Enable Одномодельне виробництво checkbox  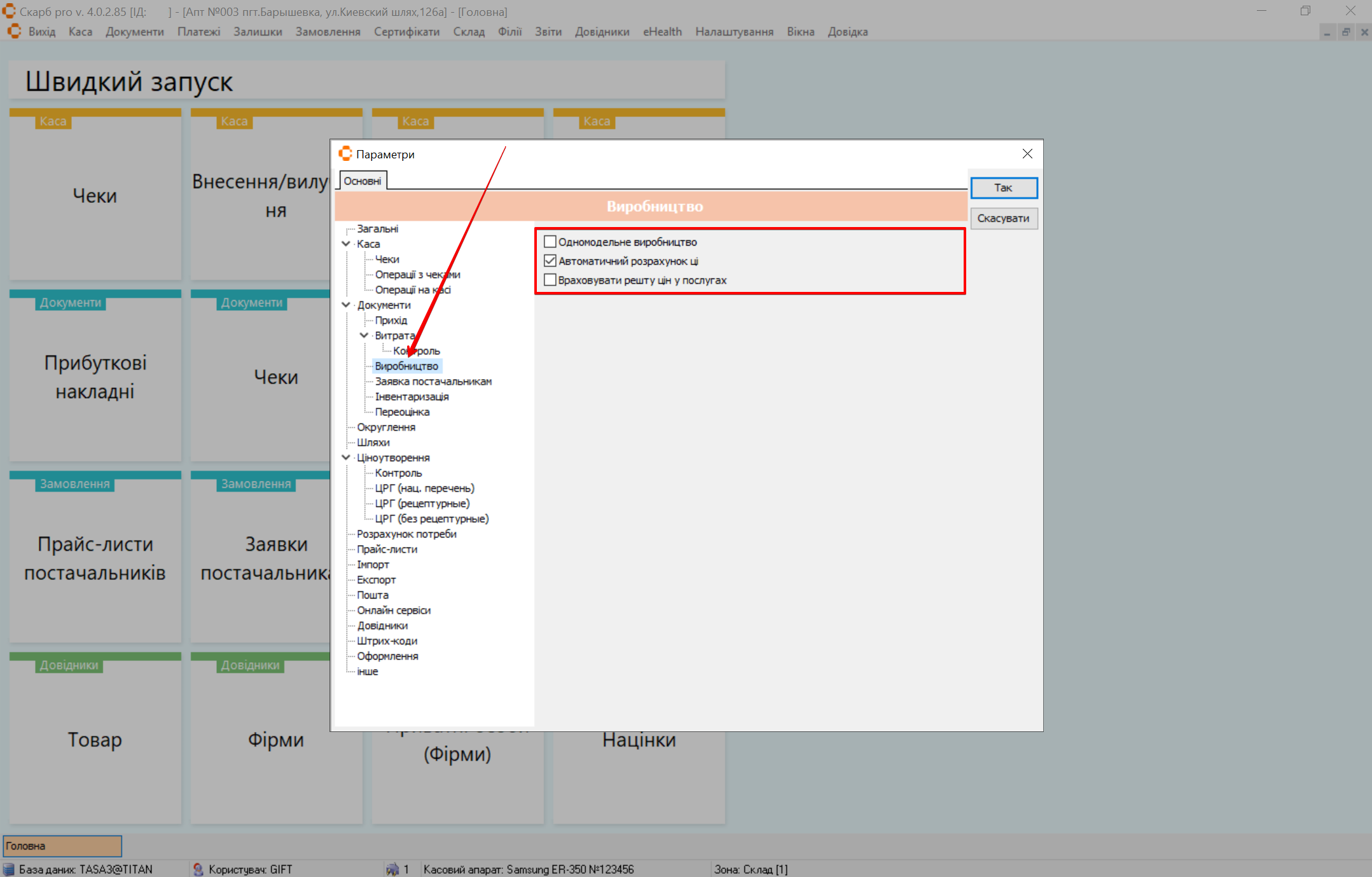550,242
